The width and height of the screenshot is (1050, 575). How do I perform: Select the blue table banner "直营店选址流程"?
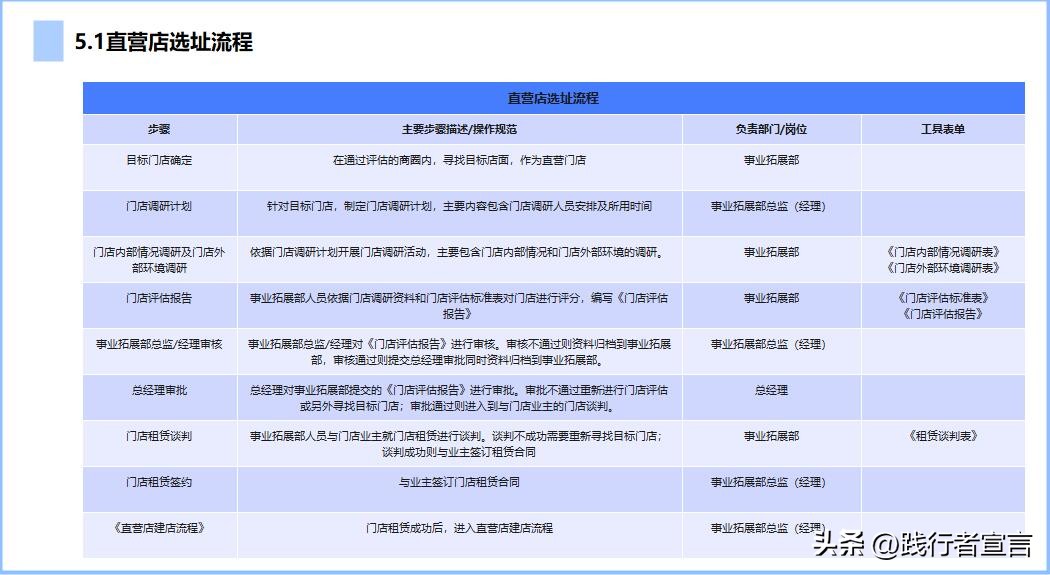click(553, 98)
